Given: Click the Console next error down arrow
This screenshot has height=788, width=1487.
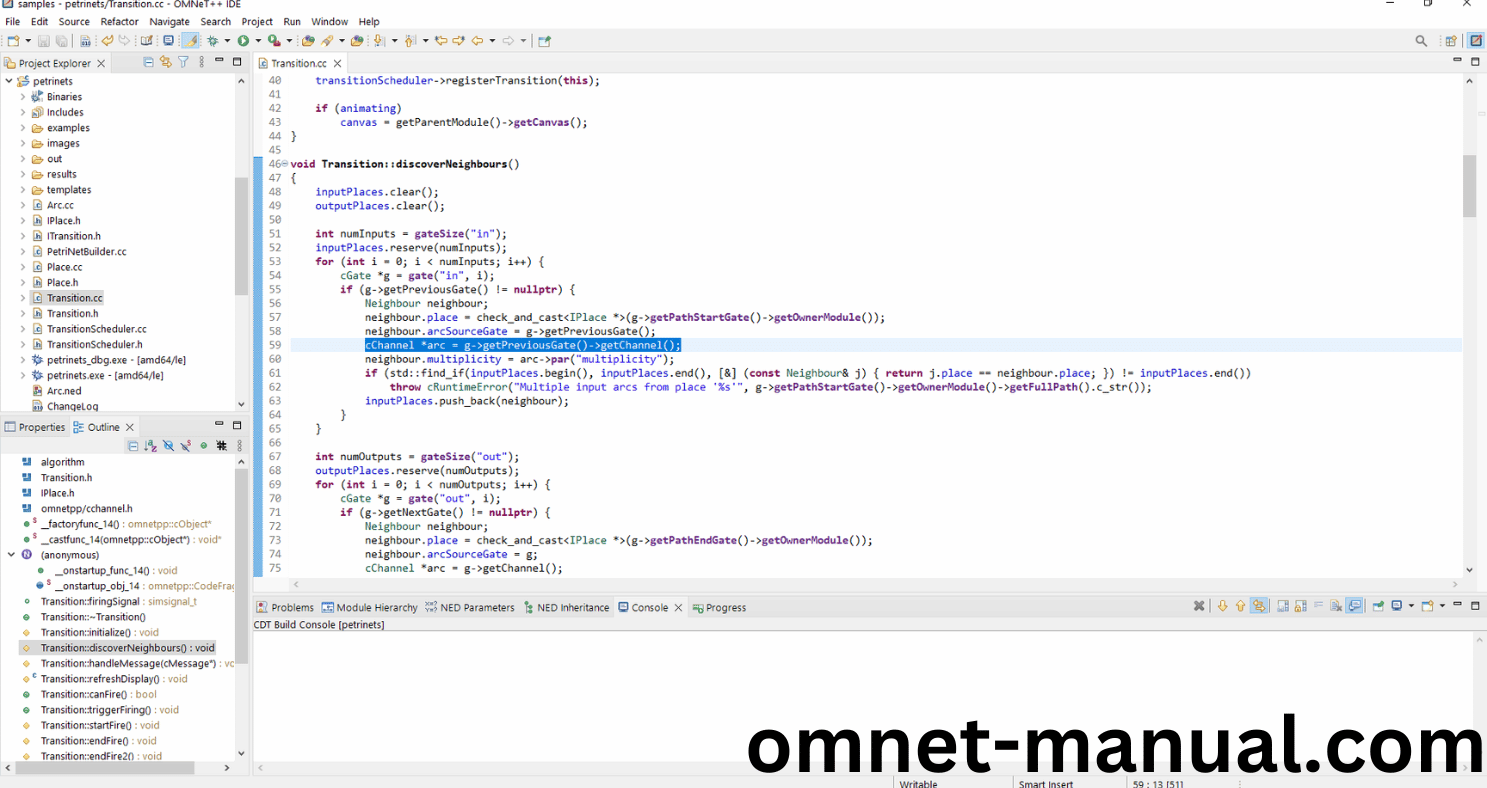Looking at the screenshot, I should point(1222,606).
